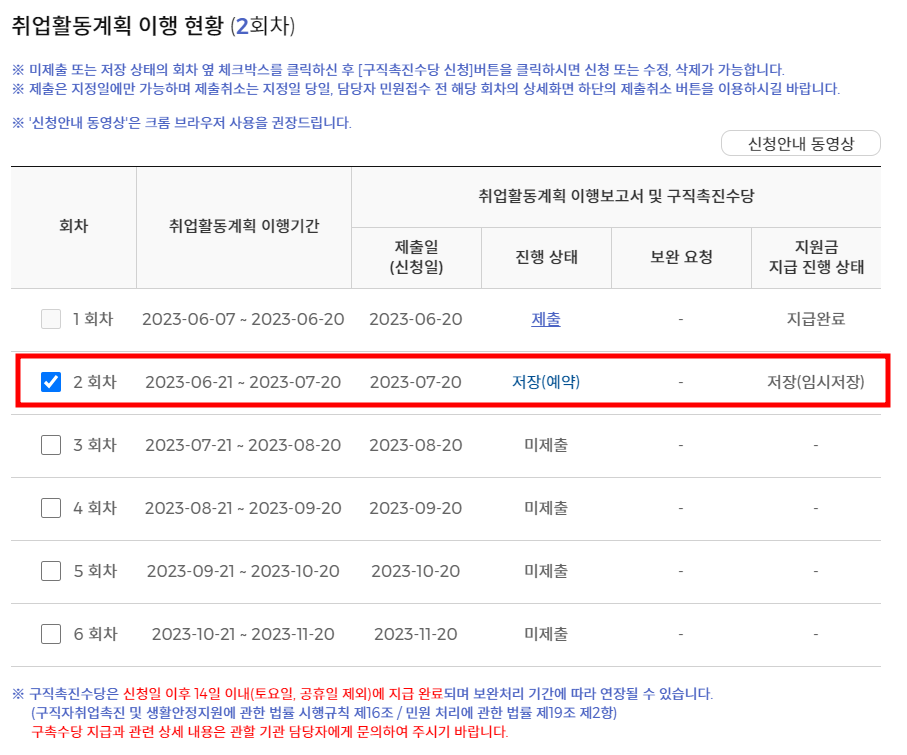
Task: Click the 보완 요청 column header
Action: click(x=681, y=257)
